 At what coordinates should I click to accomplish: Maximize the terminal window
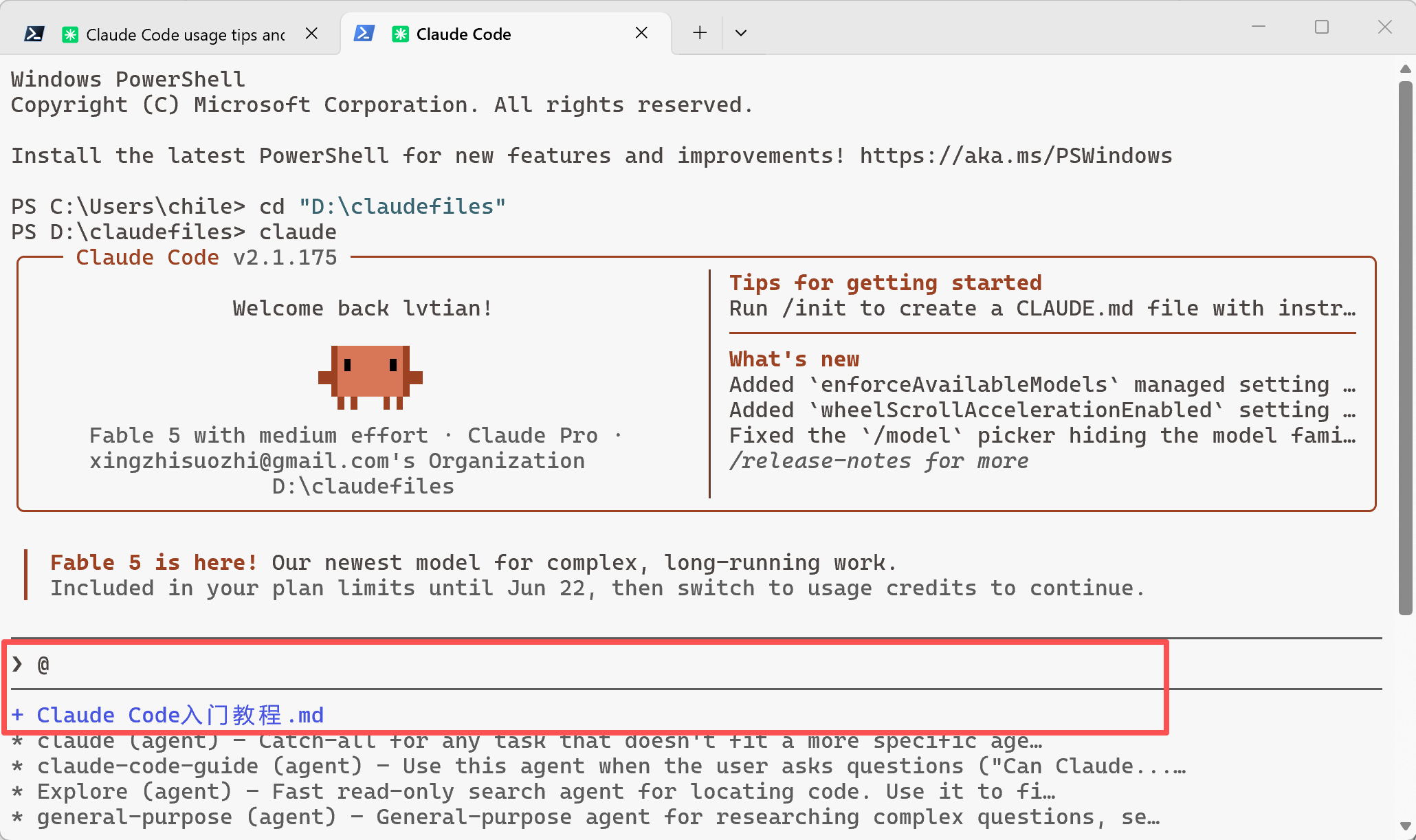click(1322, 27)
